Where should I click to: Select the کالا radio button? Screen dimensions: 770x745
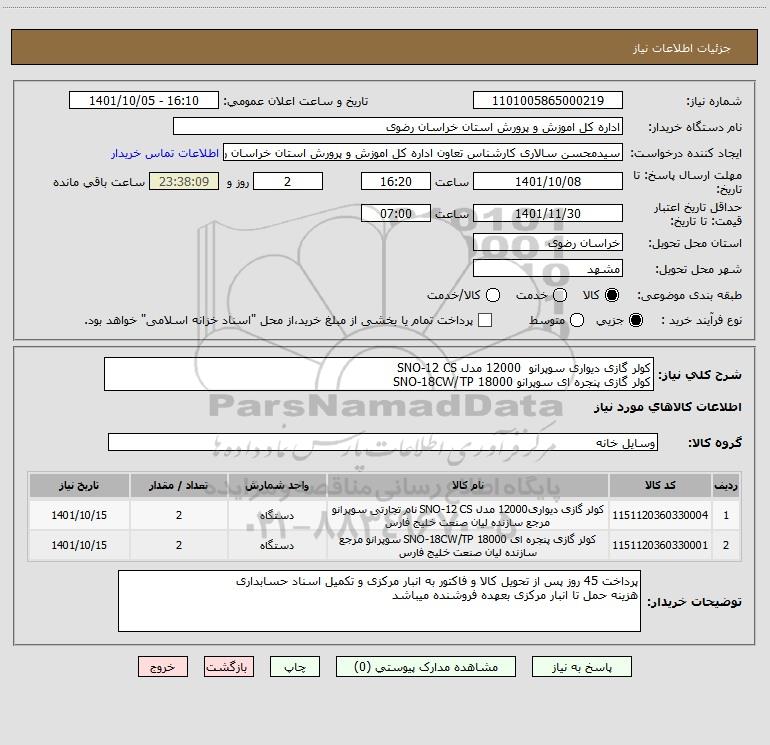(612, 295)
